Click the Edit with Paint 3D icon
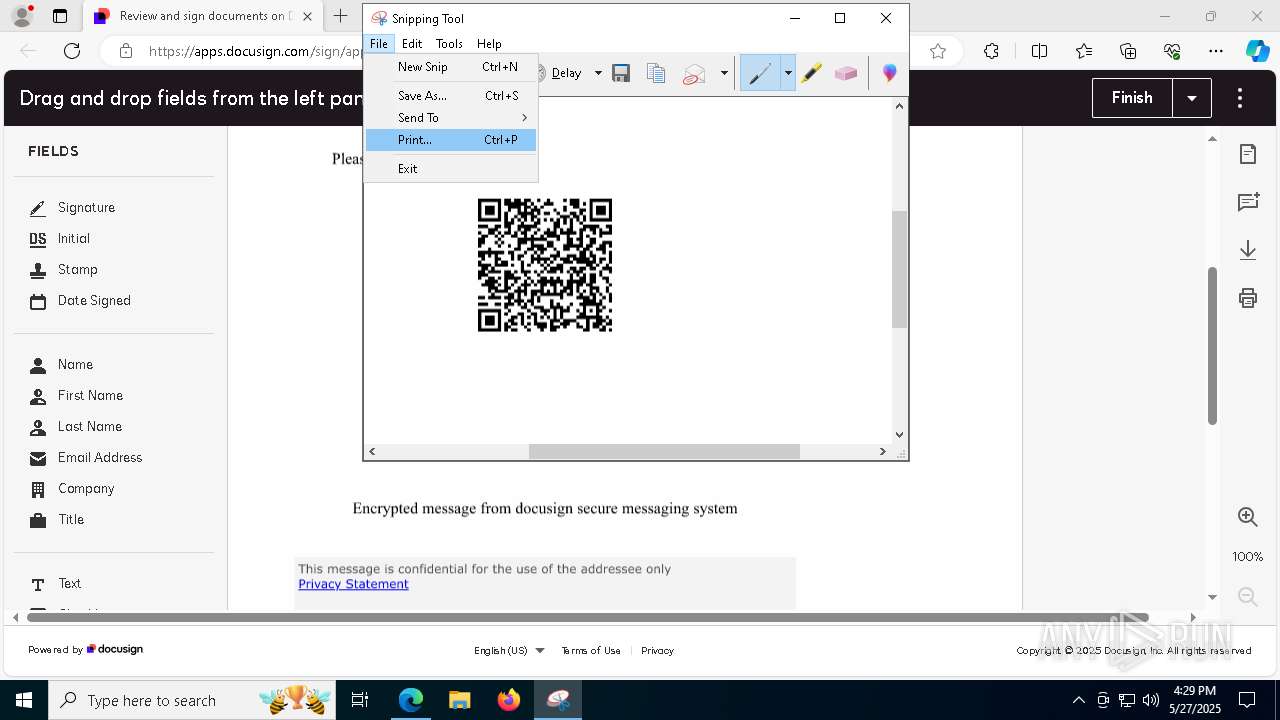The width and height of the screenshot is (1280, 720). (x=889, y=73)
